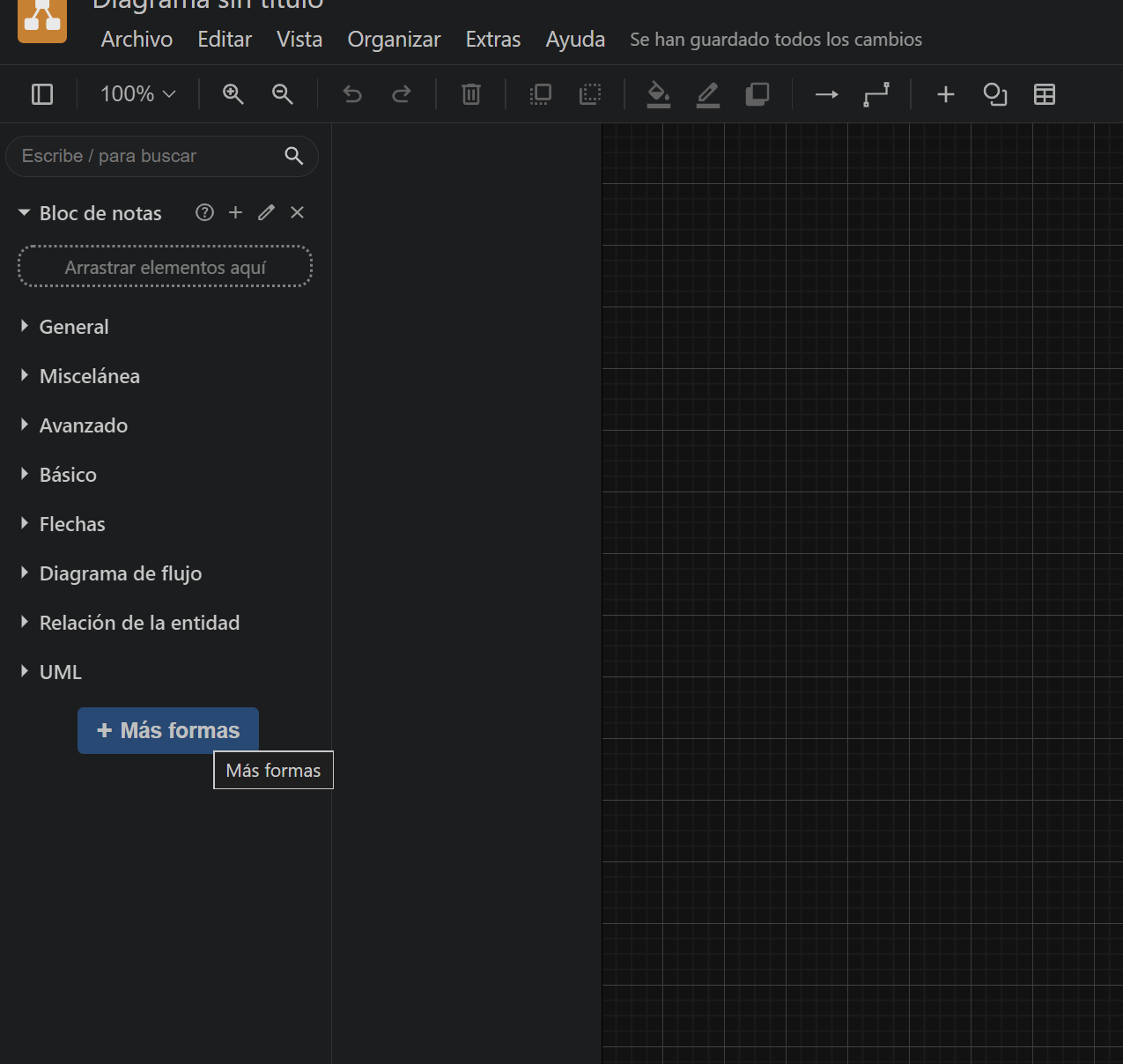1123x1064 pixels.
Task: Click the Bloc de notas help icon
Action: [204, 212]
